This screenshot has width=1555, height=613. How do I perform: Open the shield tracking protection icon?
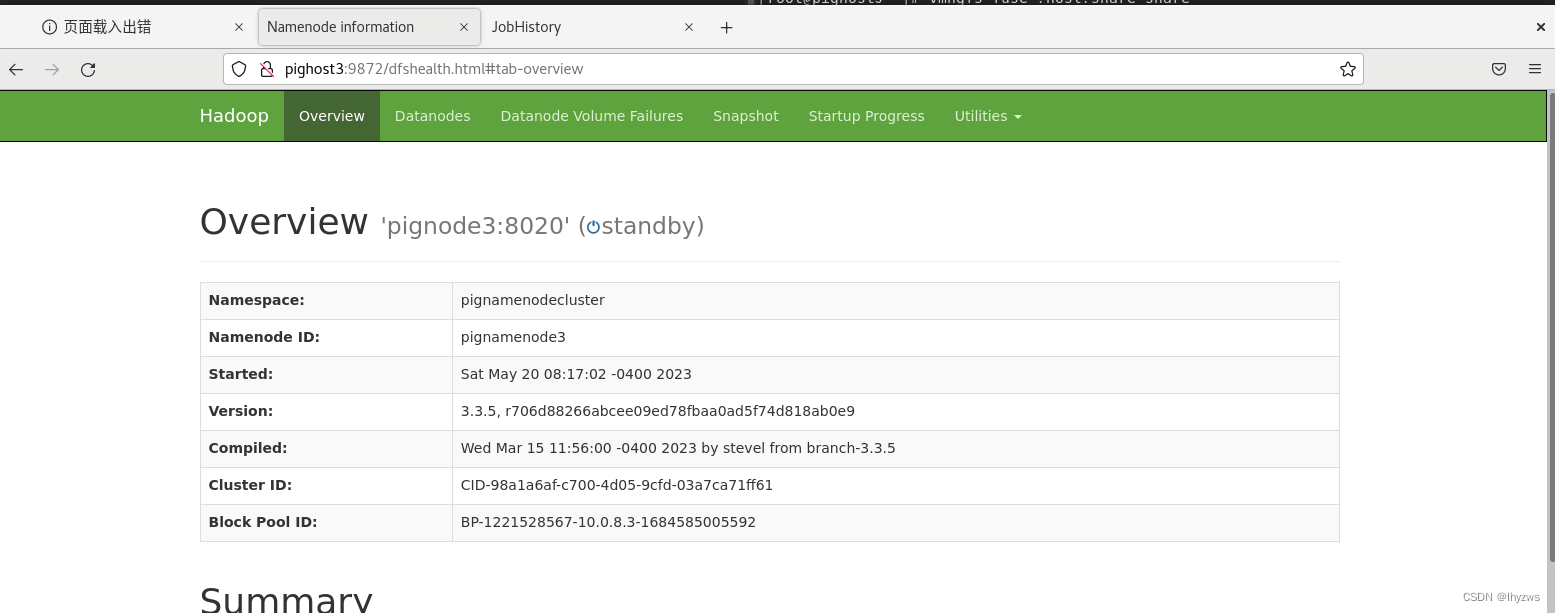coord(239,69)
